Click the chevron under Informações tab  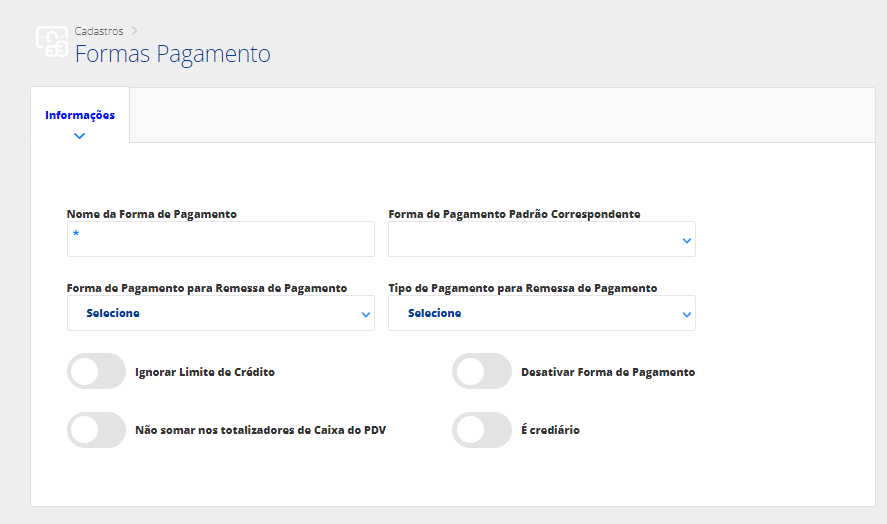coord(79,136)
